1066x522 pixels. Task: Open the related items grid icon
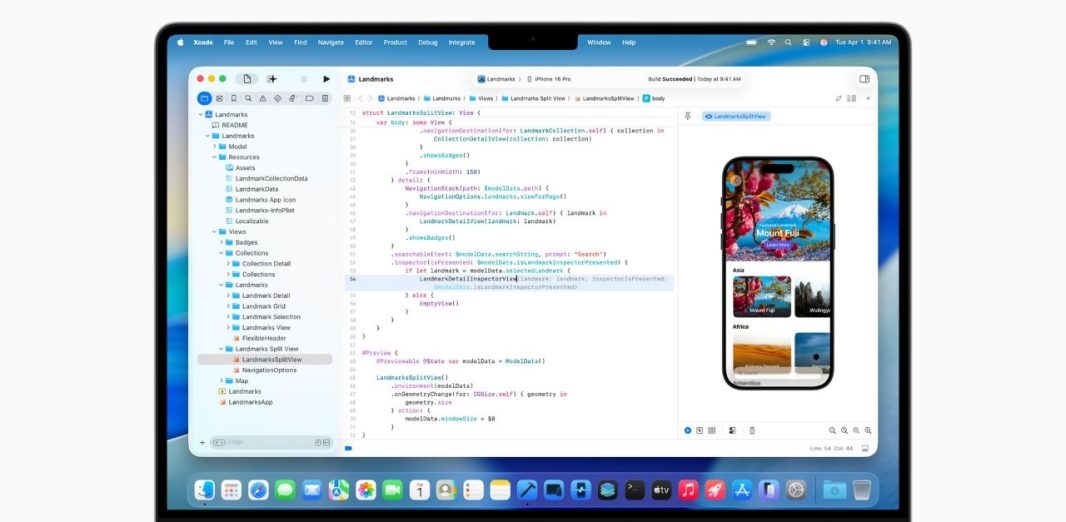[x=347, y=99]
